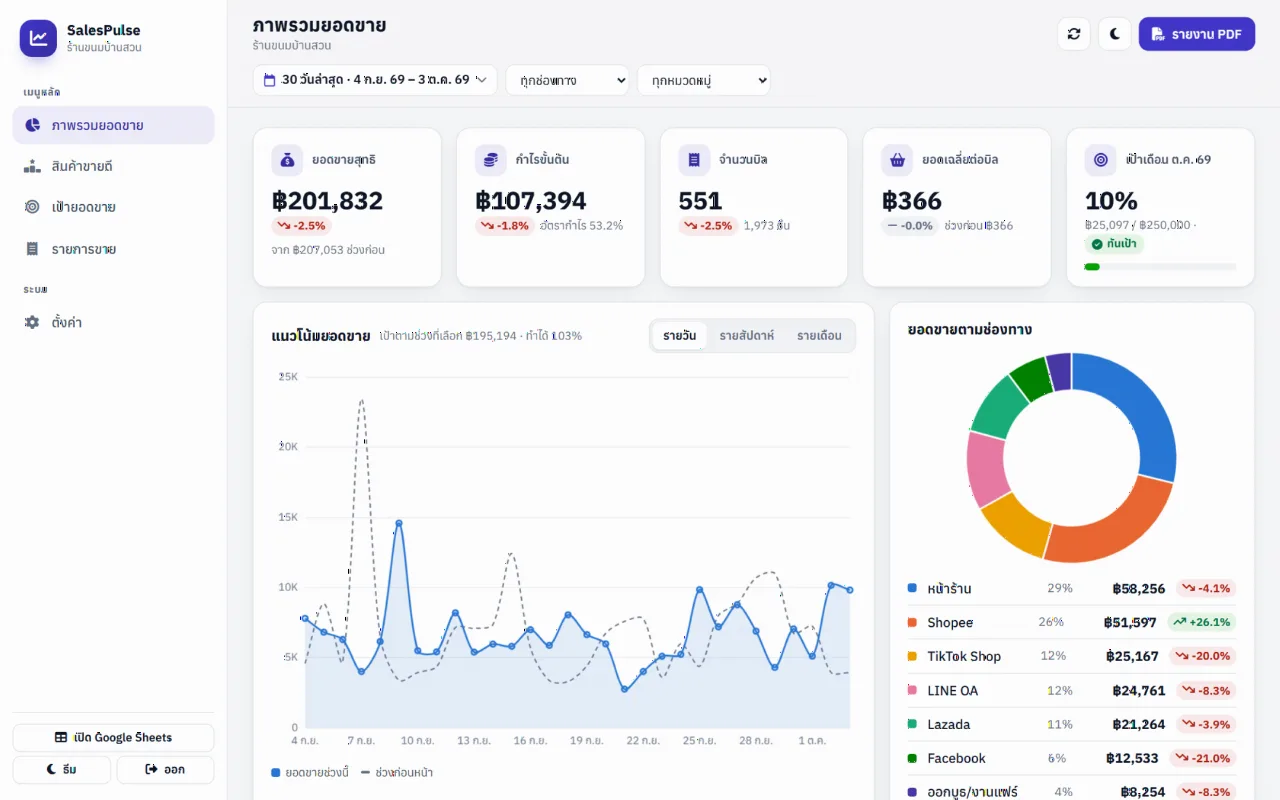The width and height of the screenshot is (1280, 800).
Task: Click the receipt icon beside รายการขาย
Action: pos(32,249)
